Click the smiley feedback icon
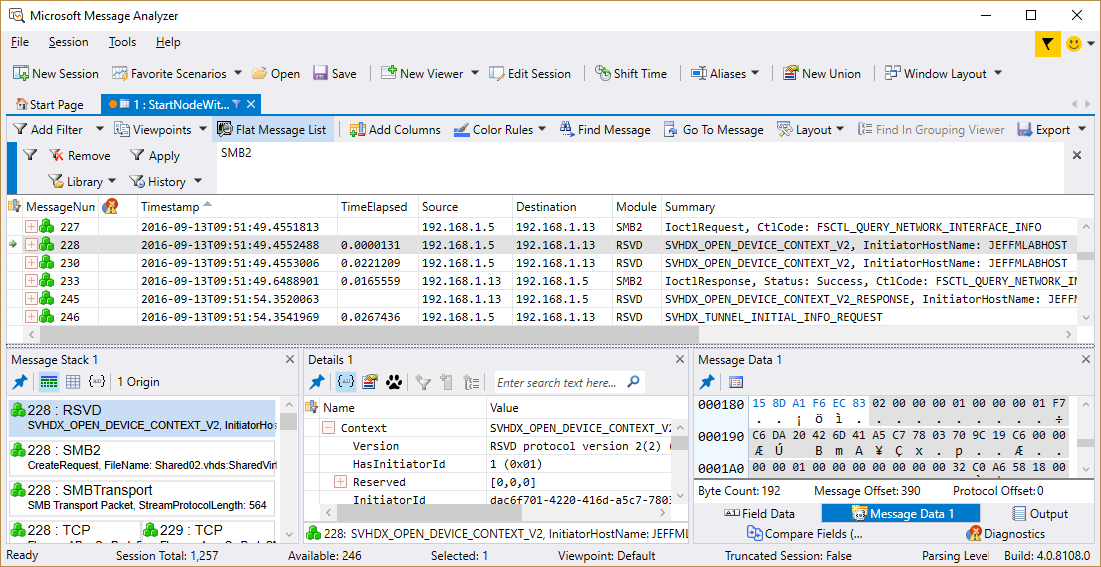Image resolution: width=1101 pixels, height=567 pixels. 1074,44
